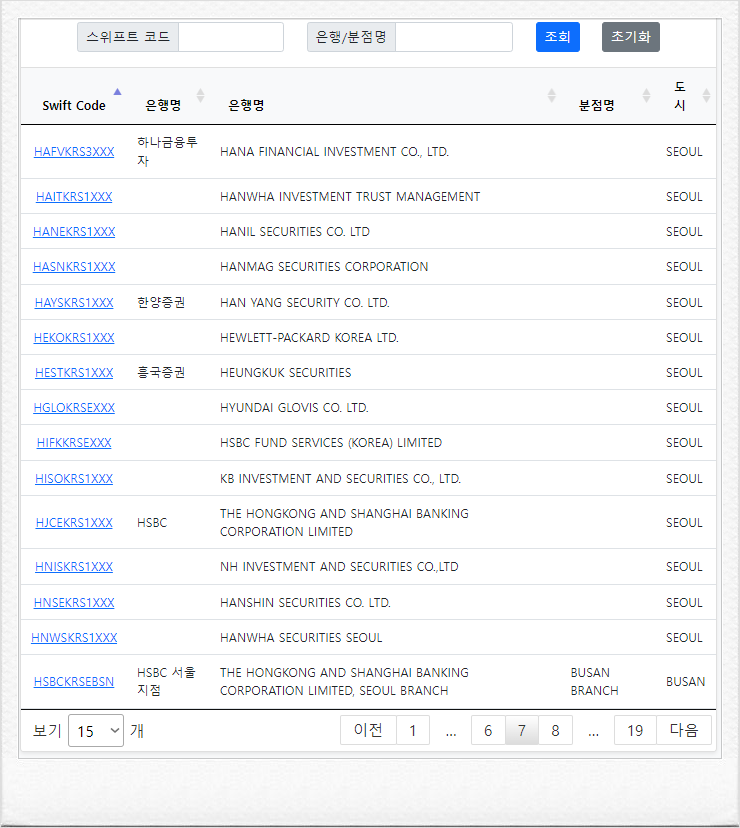Image resolution: width=740 pixels, height=828 pixels.
Task: Click HANA FINANCIAL INVESTMENT CO., LTD. cell
Action: [x=334, y=152]
